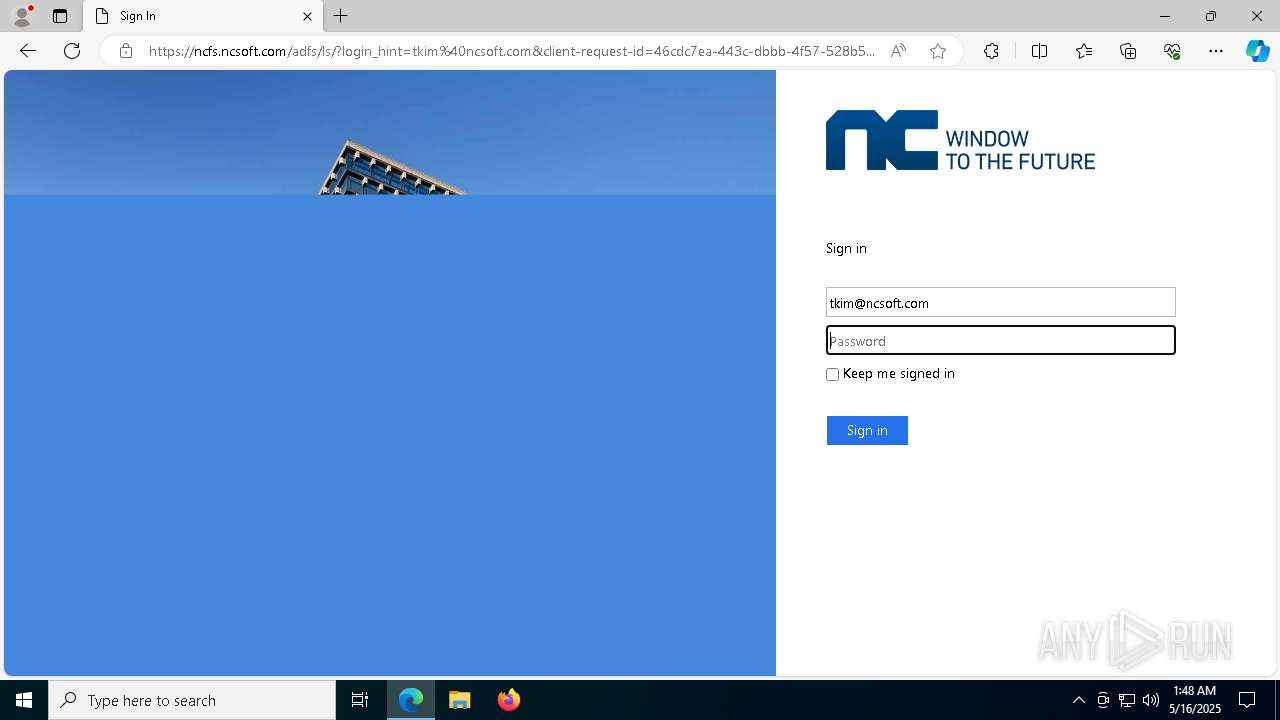1280x720 pixels.
Task: Toggle Split screen view
Action: click(1039, 51)
